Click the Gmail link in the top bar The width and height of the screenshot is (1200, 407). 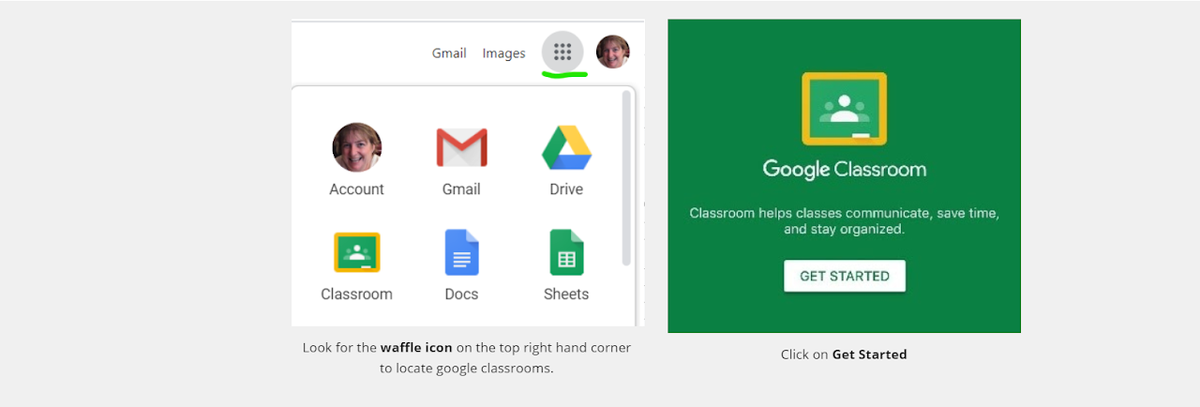click(449, 53)
